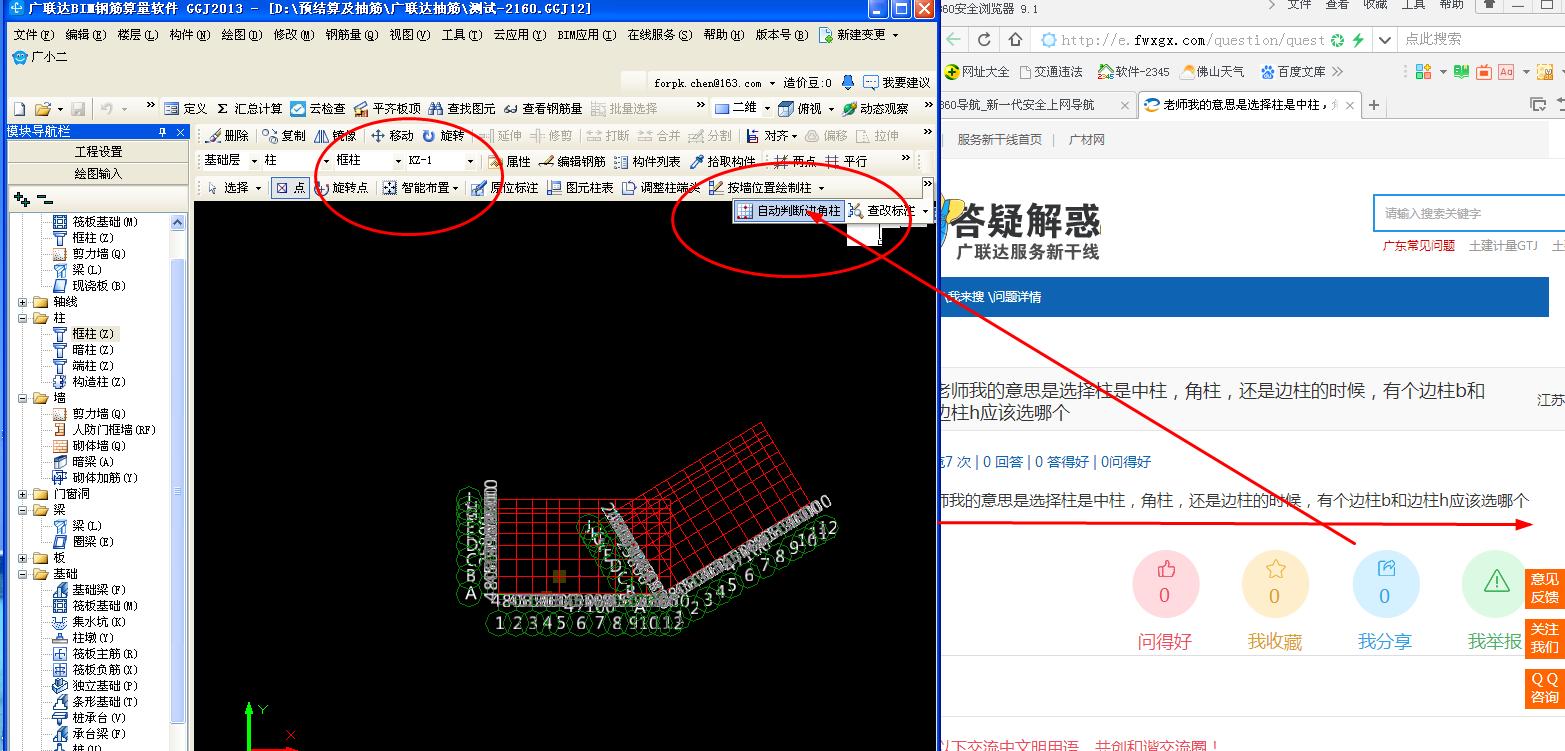
Task: Click the 汇总计算 sum calculation tool
Action: pyautogui.click(x=249, y=108)
